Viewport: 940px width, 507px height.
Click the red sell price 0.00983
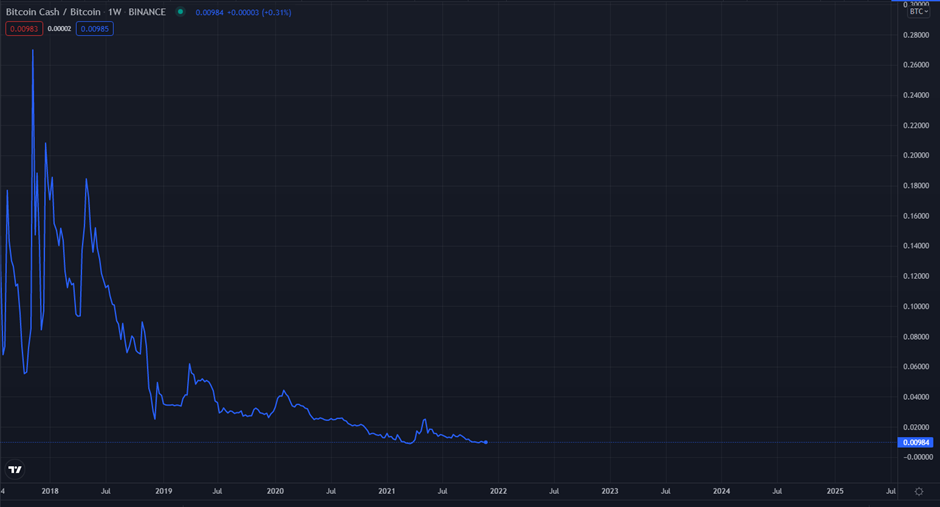[x=24, y=29]
